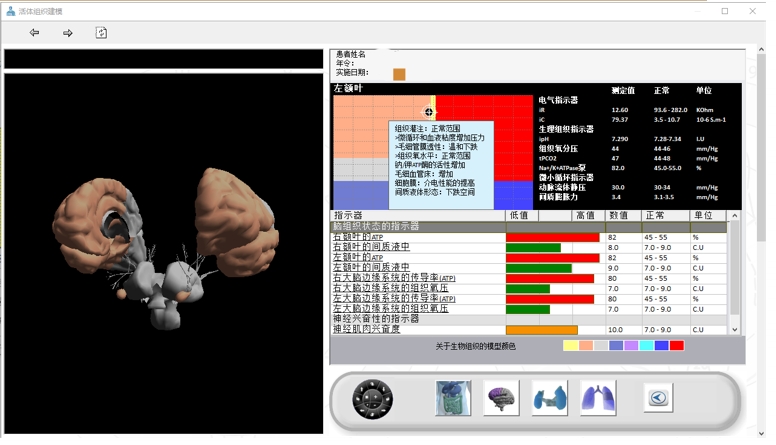Click the indicator table scrollbar thumb

tap(734, 267)
